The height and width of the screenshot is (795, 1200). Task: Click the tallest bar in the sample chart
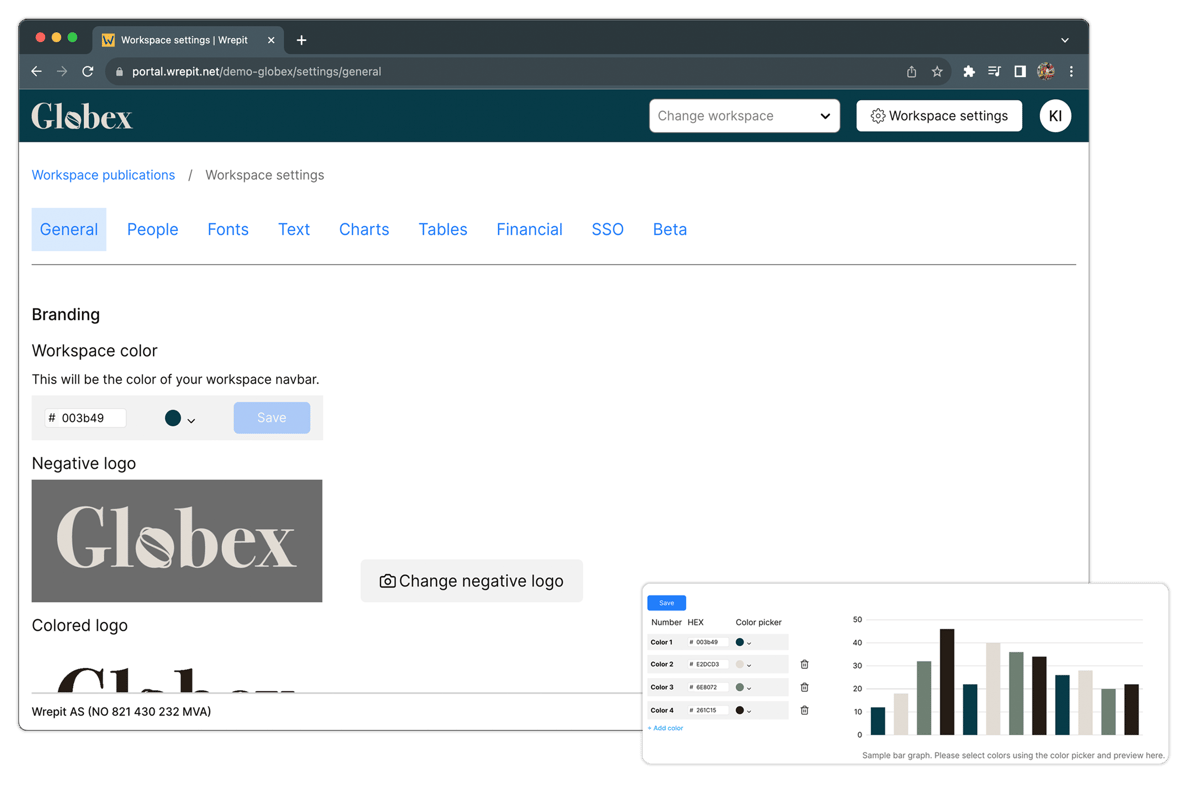pos(947,682)
